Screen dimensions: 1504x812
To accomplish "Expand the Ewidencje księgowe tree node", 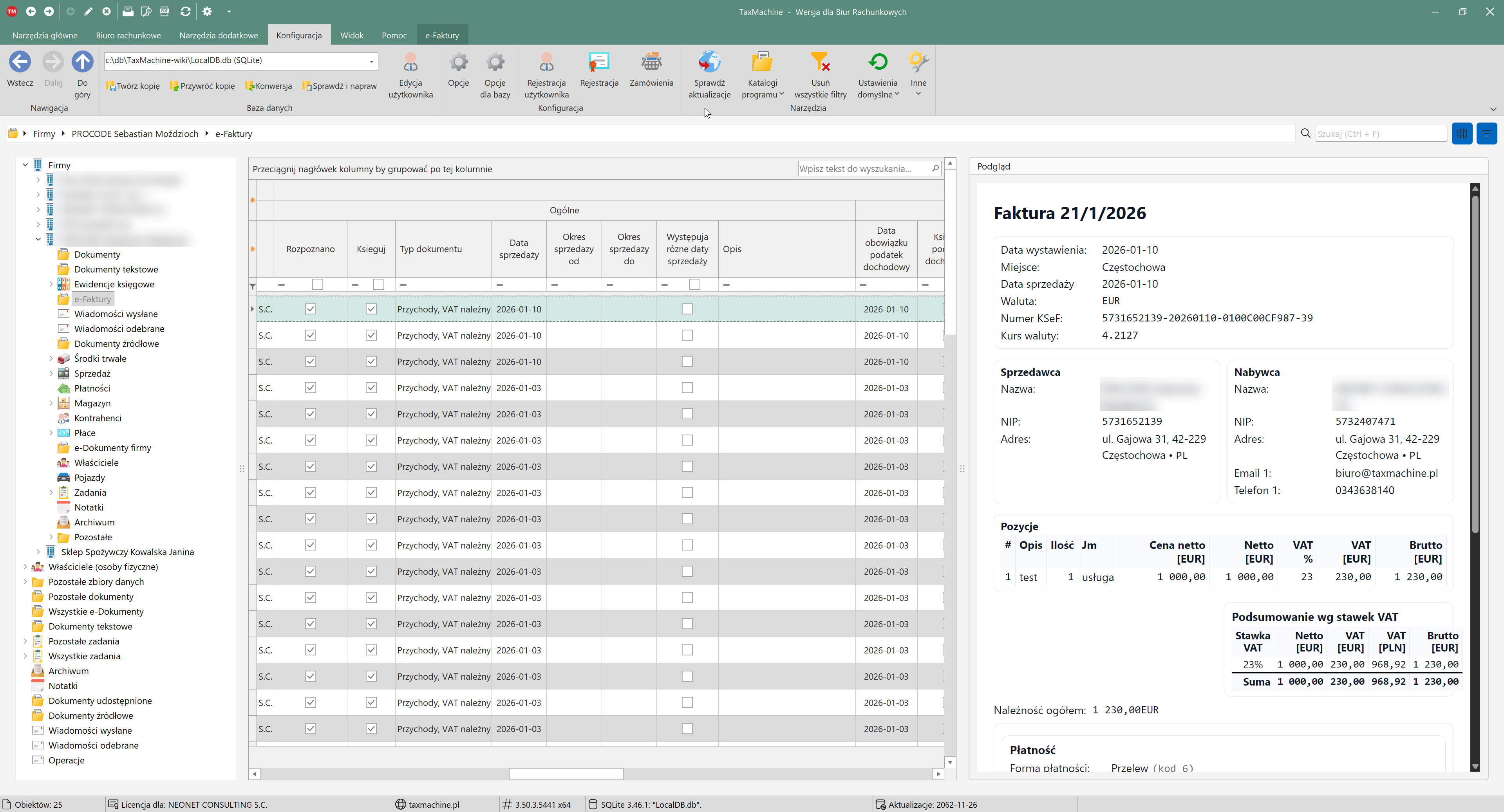I will 51,284.
